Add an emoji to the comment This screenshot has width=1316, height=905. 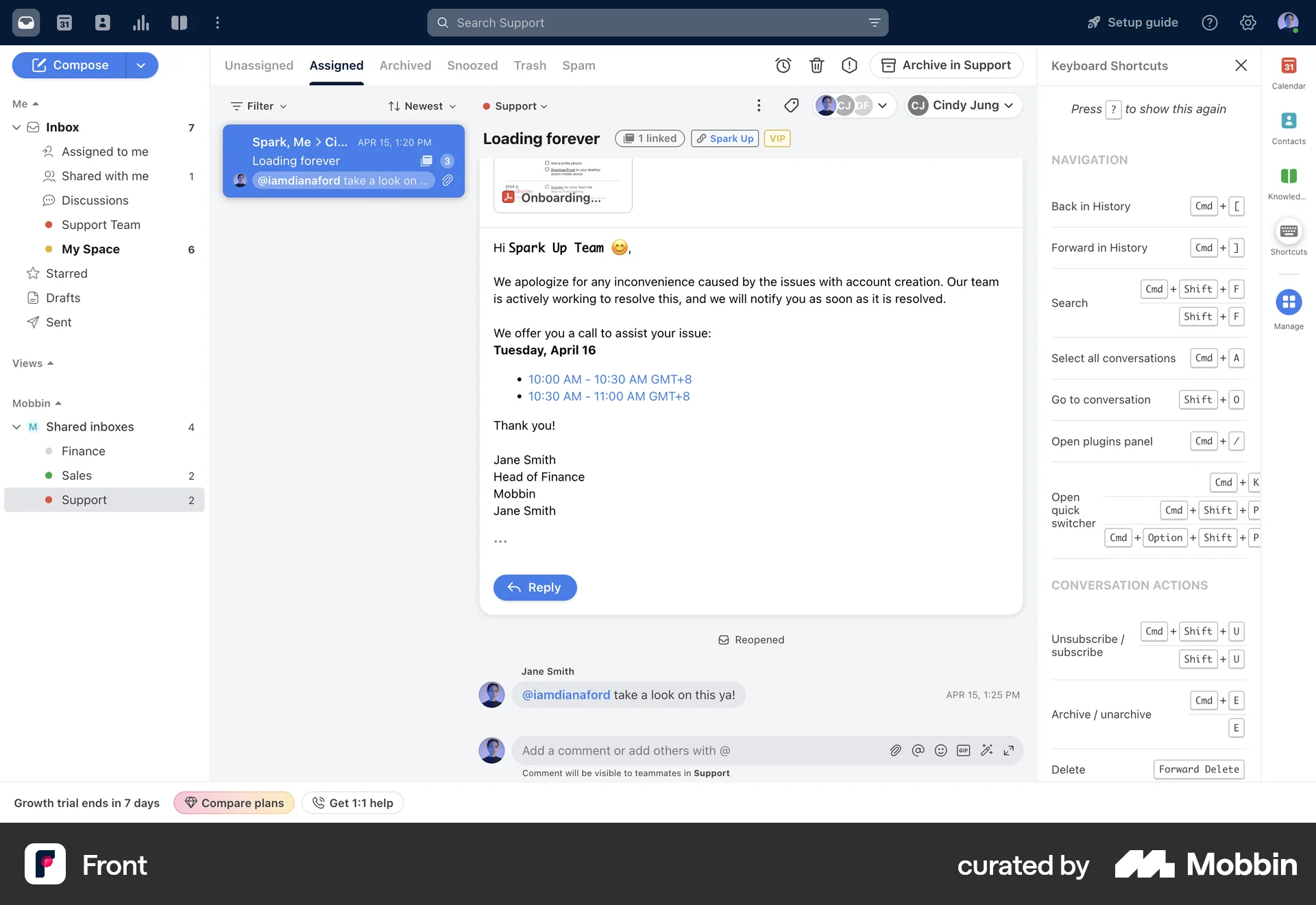point(940,750)
